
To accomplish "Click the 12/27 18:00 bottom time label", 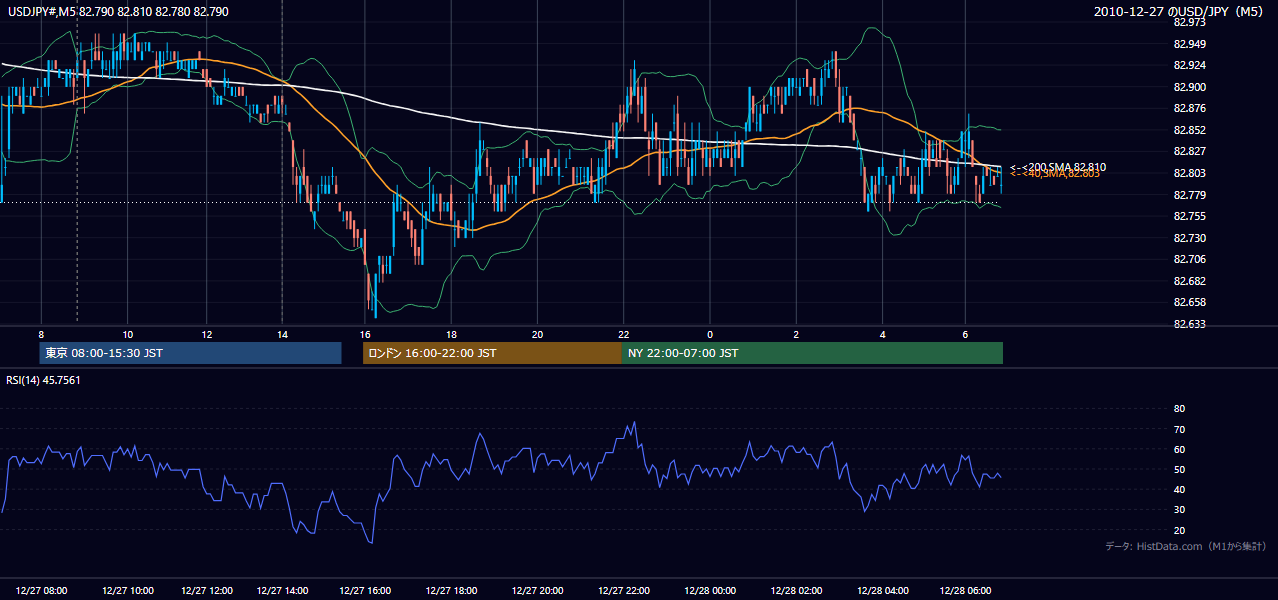I will 451,591.
